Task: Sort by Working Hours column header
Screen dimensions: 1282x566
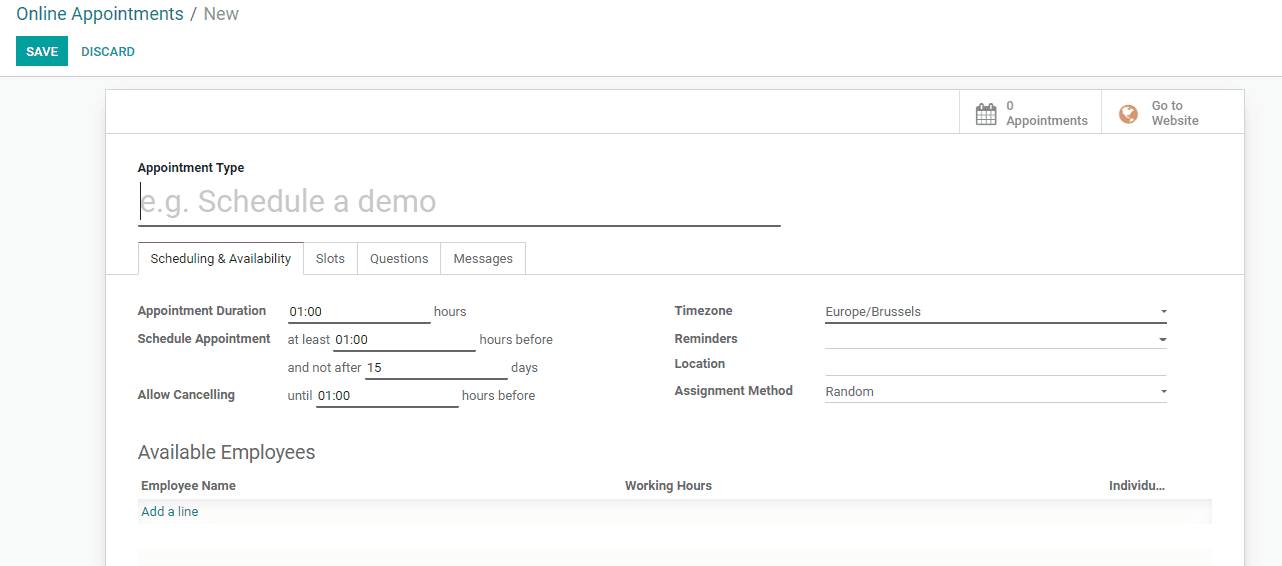Action: [x=668, y=486]
